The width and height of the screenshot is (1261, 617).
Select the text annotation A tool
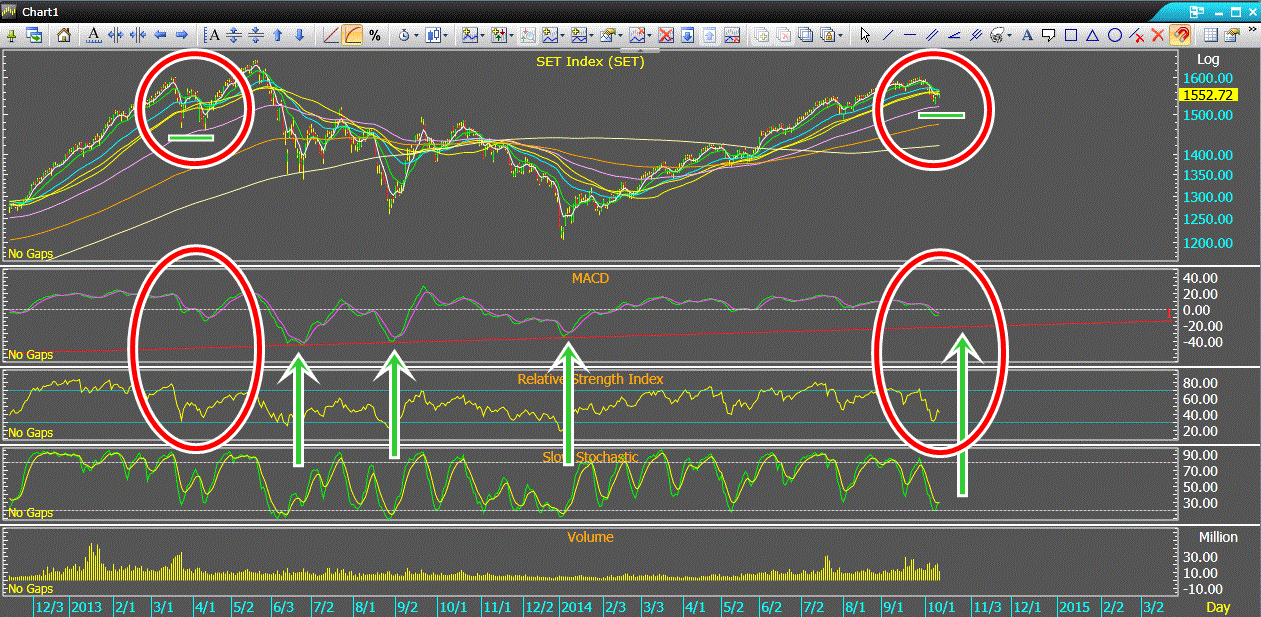(1027, 35)
